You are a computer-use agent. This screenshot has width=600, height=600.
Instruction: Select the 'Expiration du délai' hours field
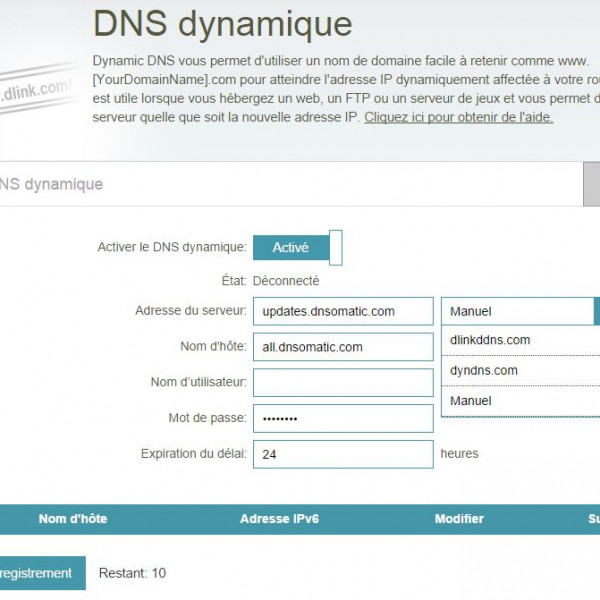pos(342,454)
